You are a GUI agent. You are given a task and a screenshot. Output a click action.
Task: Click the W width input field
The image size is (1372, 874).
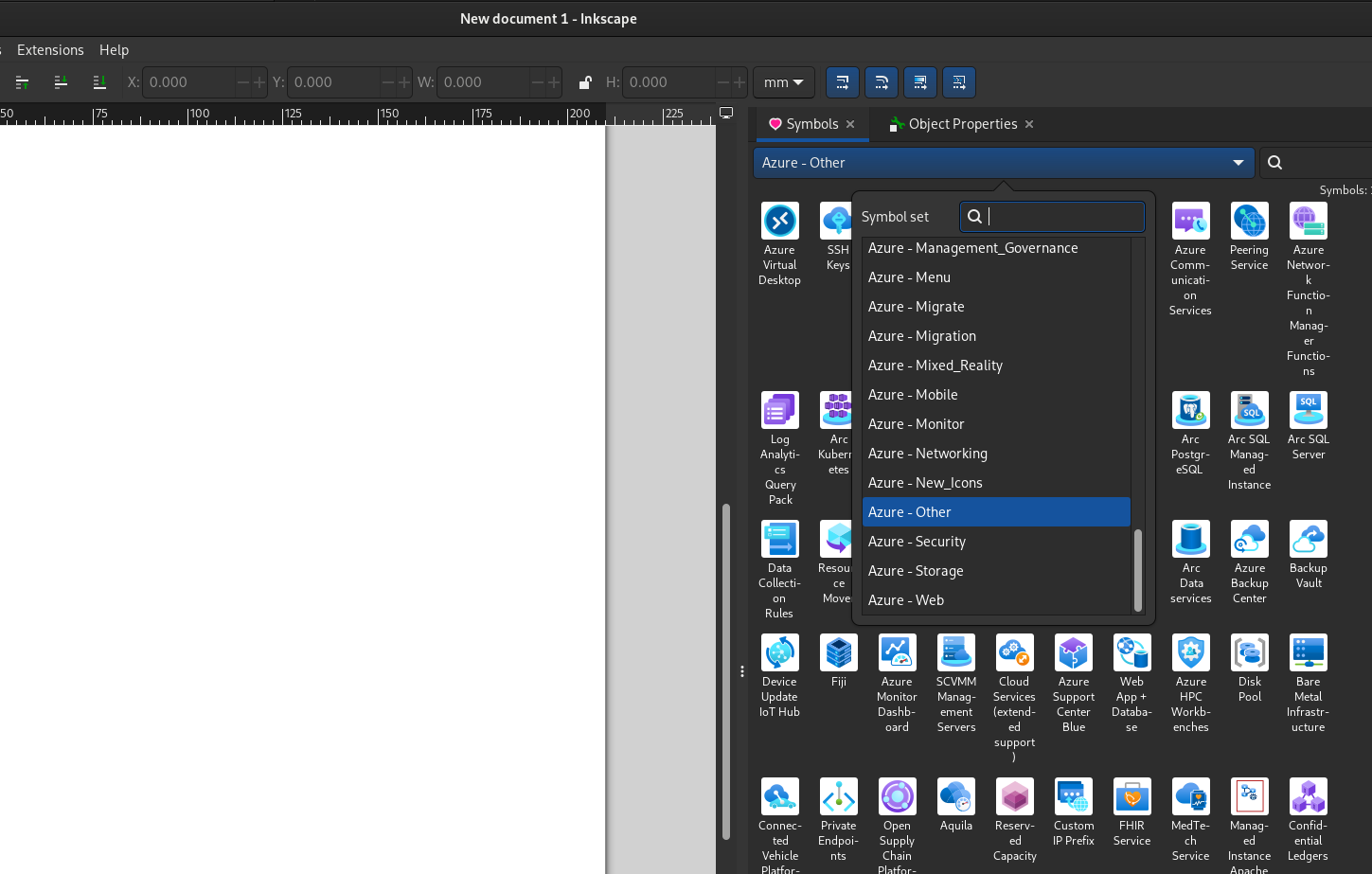[482, 82]
